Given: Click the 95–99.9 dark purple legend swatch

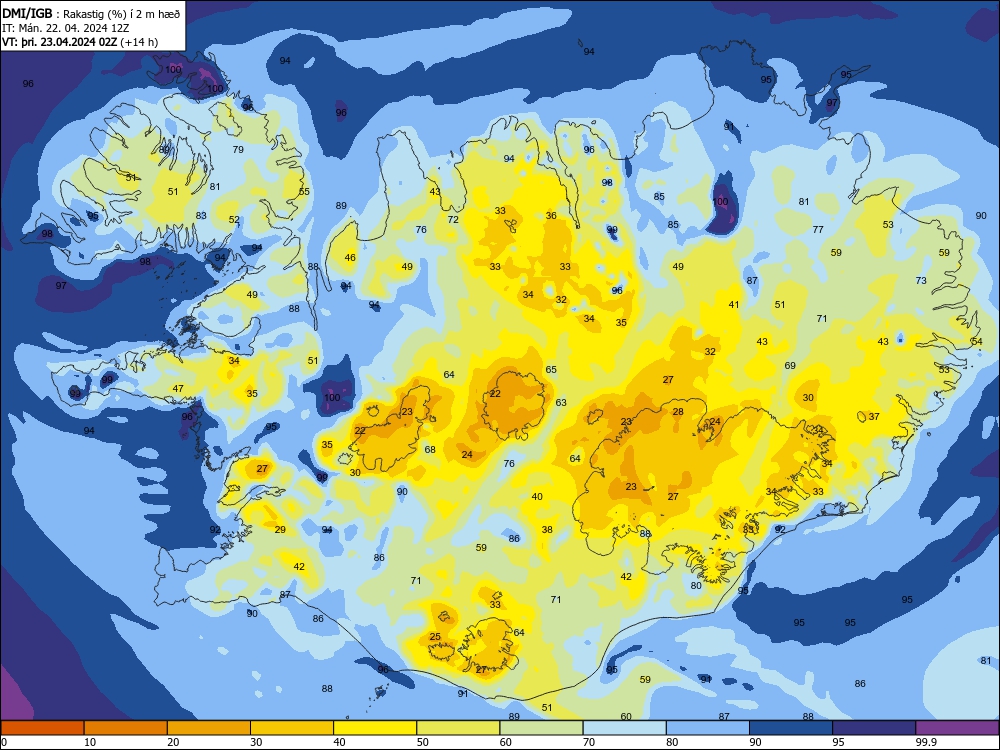Looking at the screenshot, I should pyautogui.click(x=874, y=728).
